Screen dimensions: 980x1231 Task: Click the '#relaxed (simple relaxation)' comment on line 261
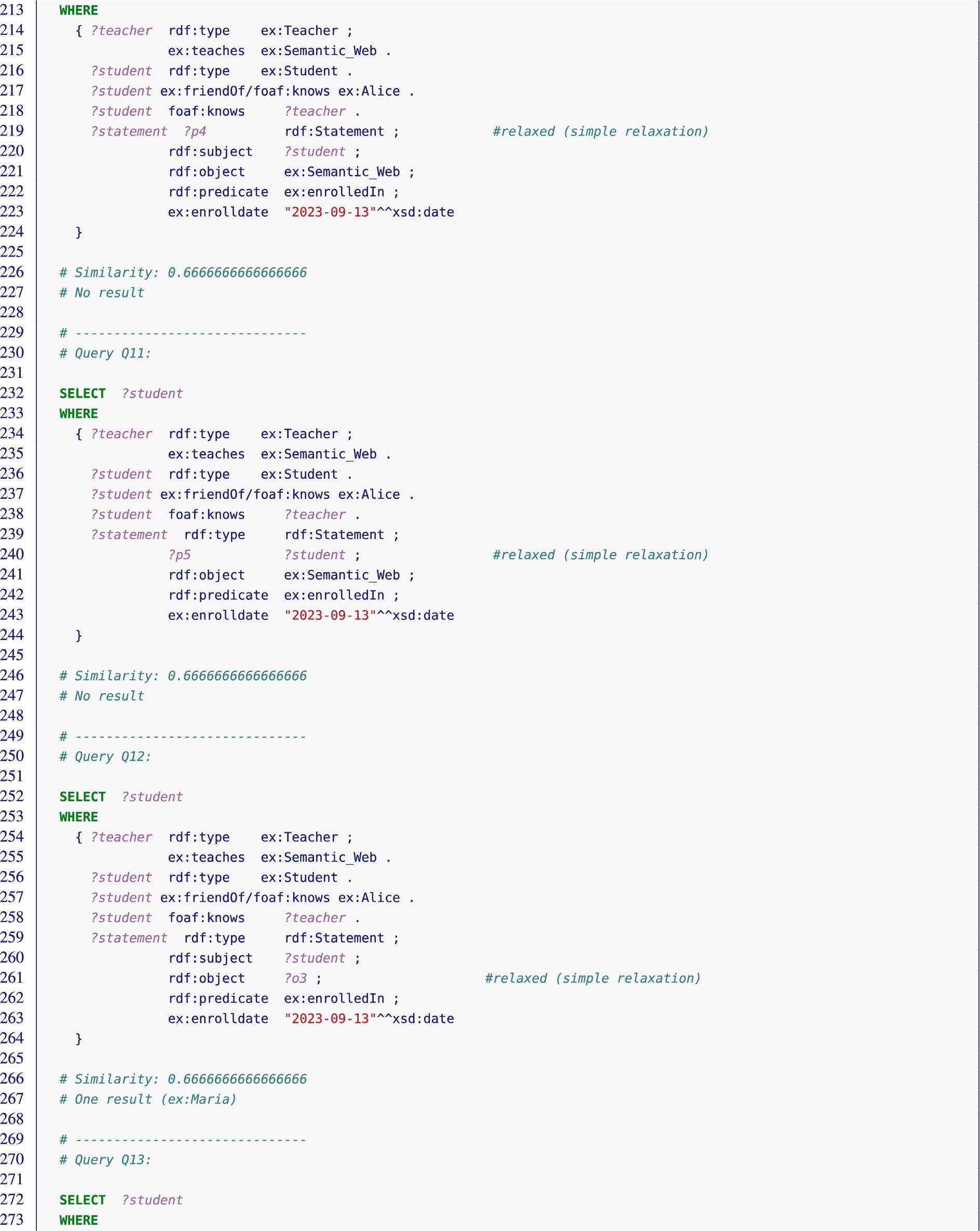click(x=593, y=978)
